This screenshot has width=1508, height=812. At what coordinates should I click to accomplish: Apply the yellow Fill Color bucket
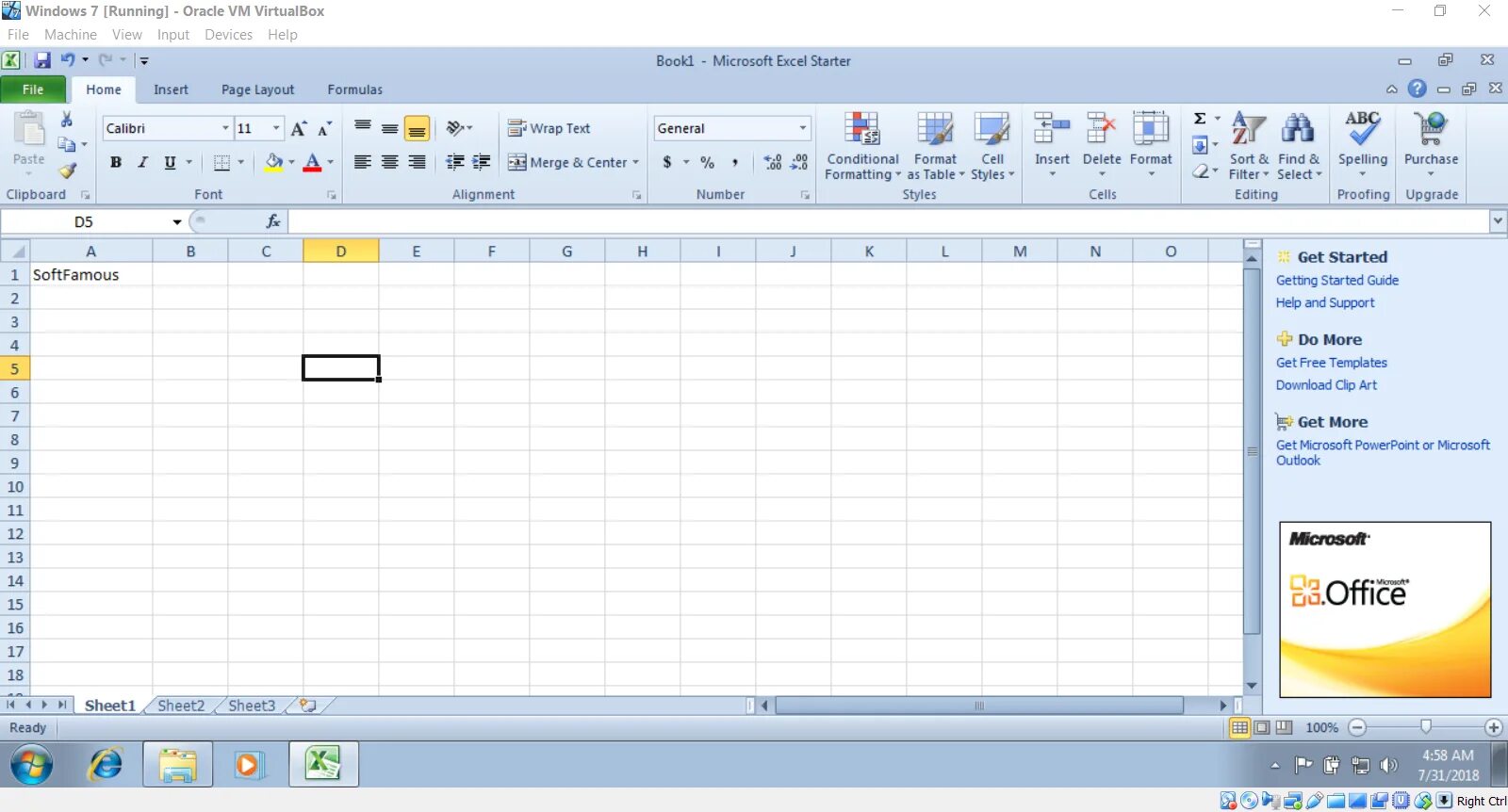click(273, 162)
